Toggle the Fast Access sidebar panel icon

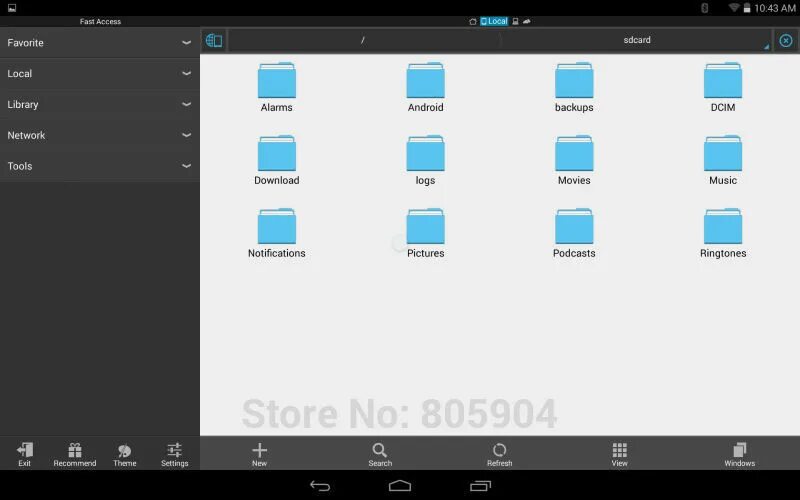coord(214,40)
